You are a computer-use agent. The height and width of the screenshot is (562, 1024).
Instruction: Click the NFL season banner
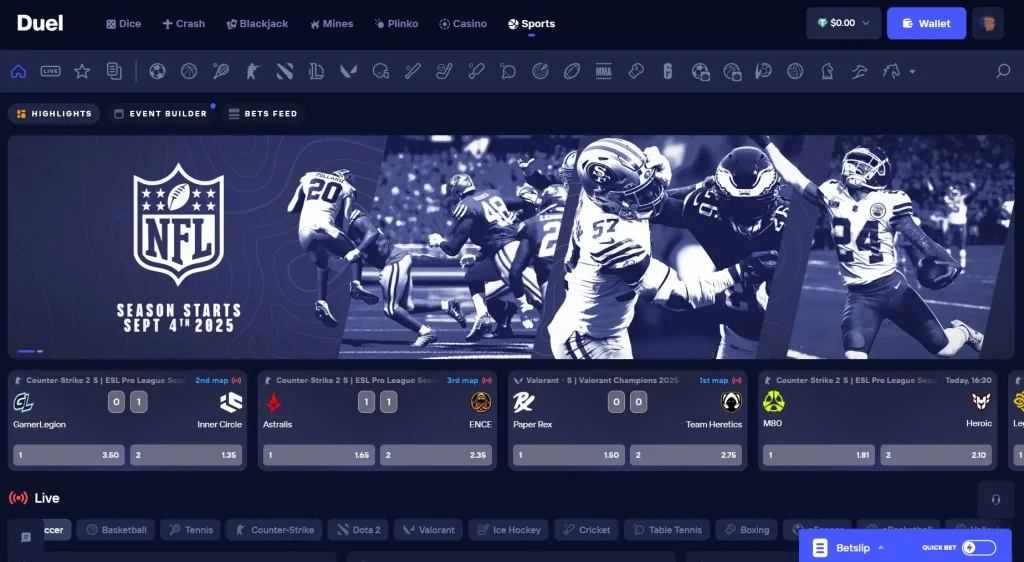pos(511,246)
